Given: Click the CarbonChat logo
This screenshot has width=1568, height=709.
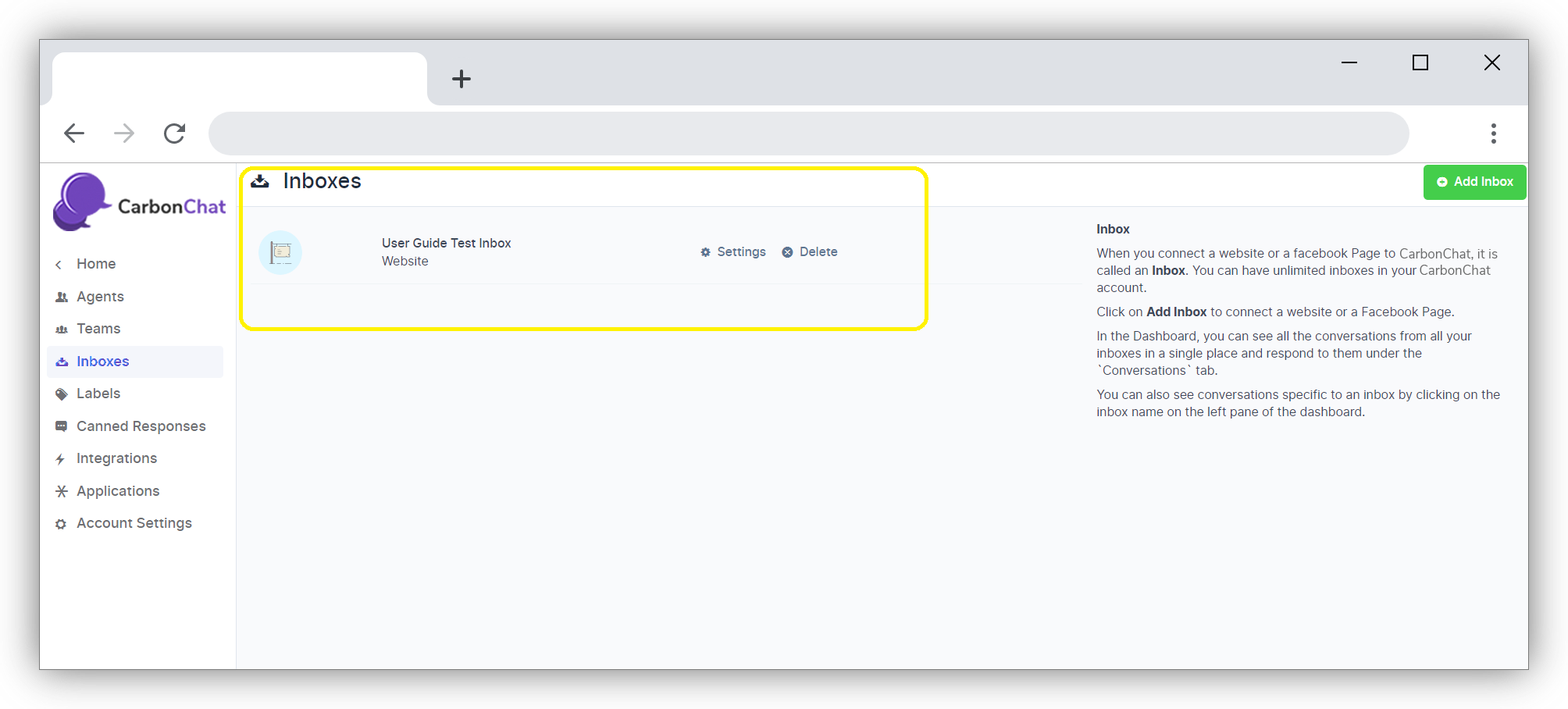Looking at the screenshot, I should 139,203.
